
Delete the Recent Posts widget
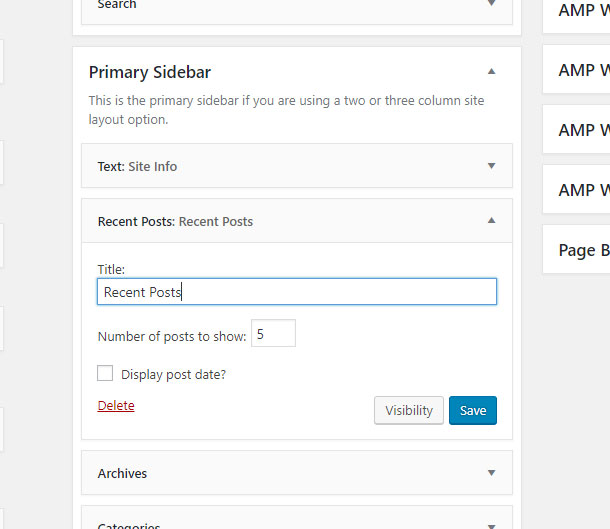click(116, 405)
